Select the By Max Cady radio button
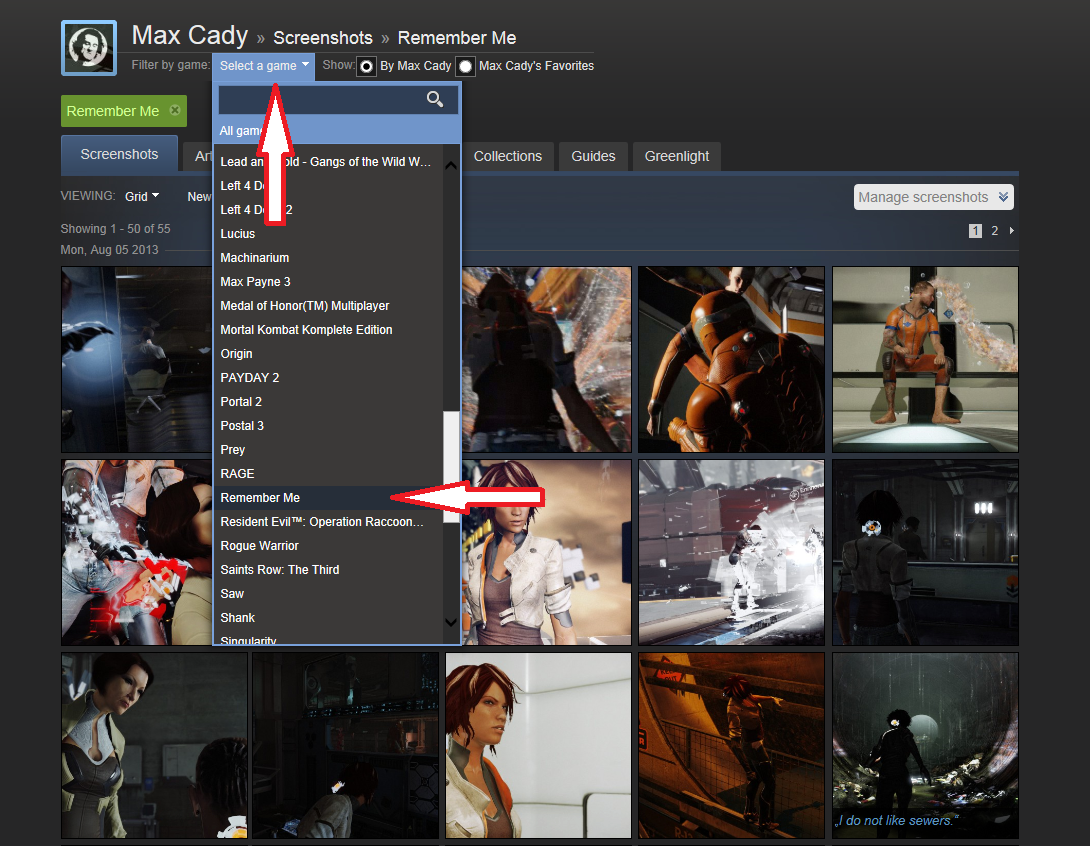The height and width of the screenshot is (846, 1090). [366, 66]
